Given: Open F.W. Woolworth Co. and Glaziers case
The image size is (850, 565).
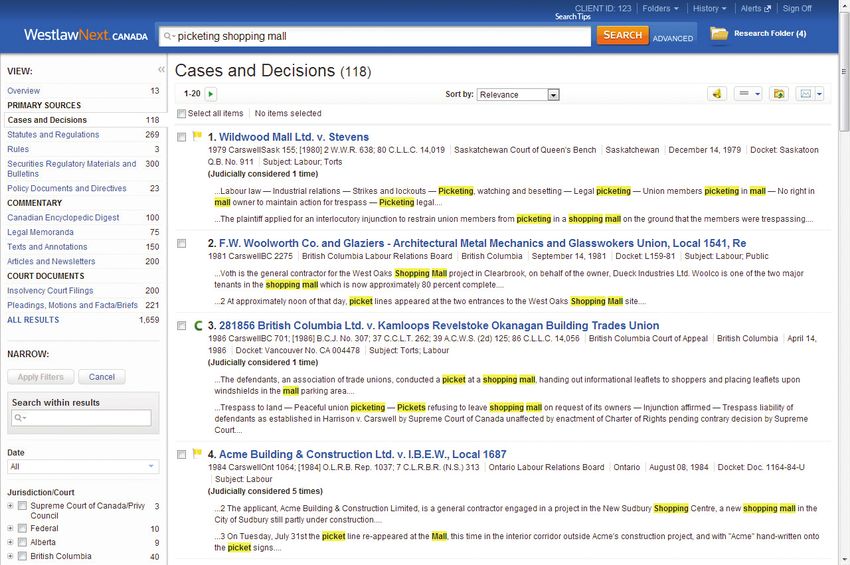Looking at the screenshot, I should pyautogui.click(x=482, y=243).
